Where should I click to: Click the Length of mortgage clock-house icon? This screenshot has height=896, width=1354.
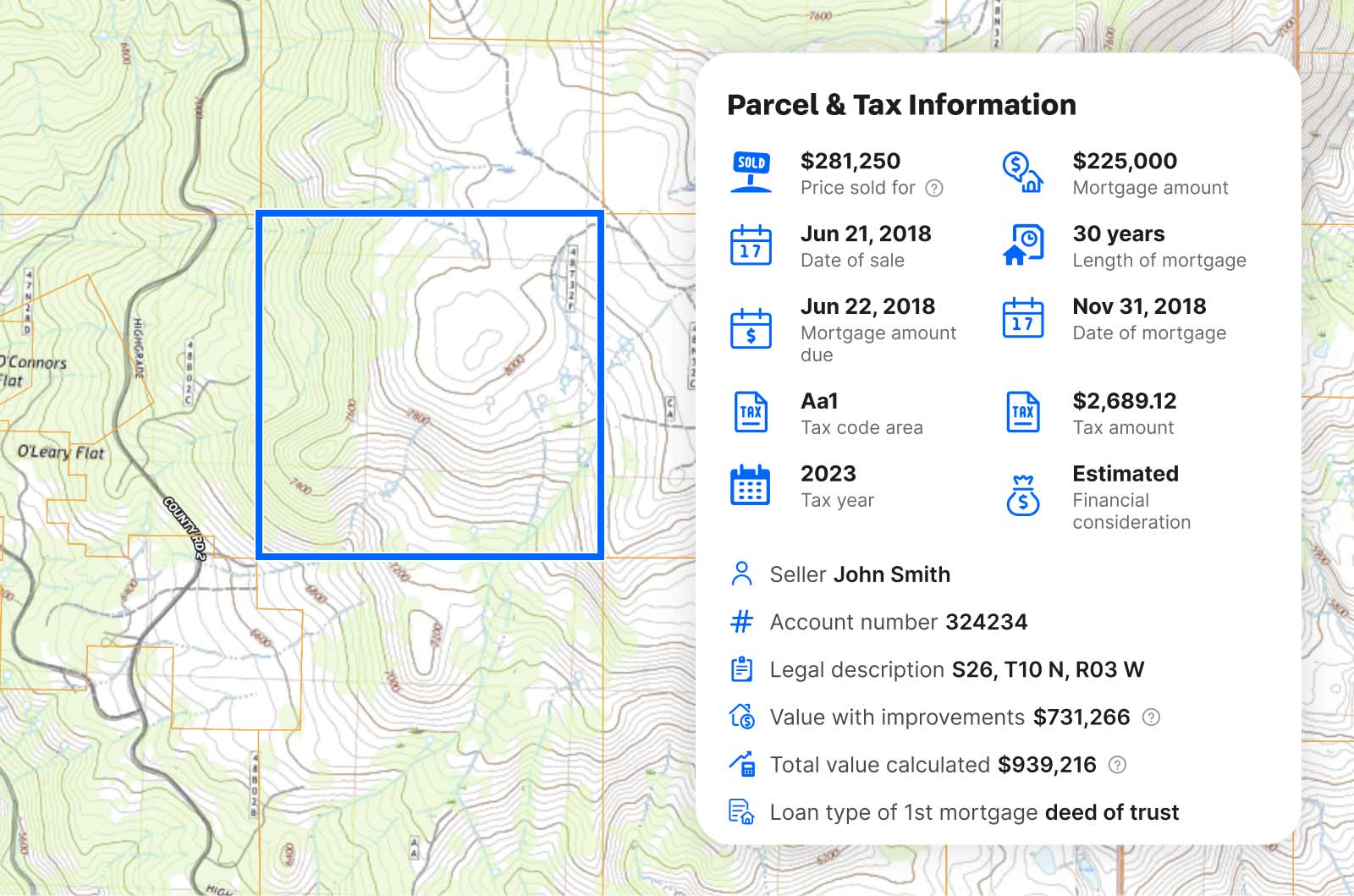tap(1022, 245)
